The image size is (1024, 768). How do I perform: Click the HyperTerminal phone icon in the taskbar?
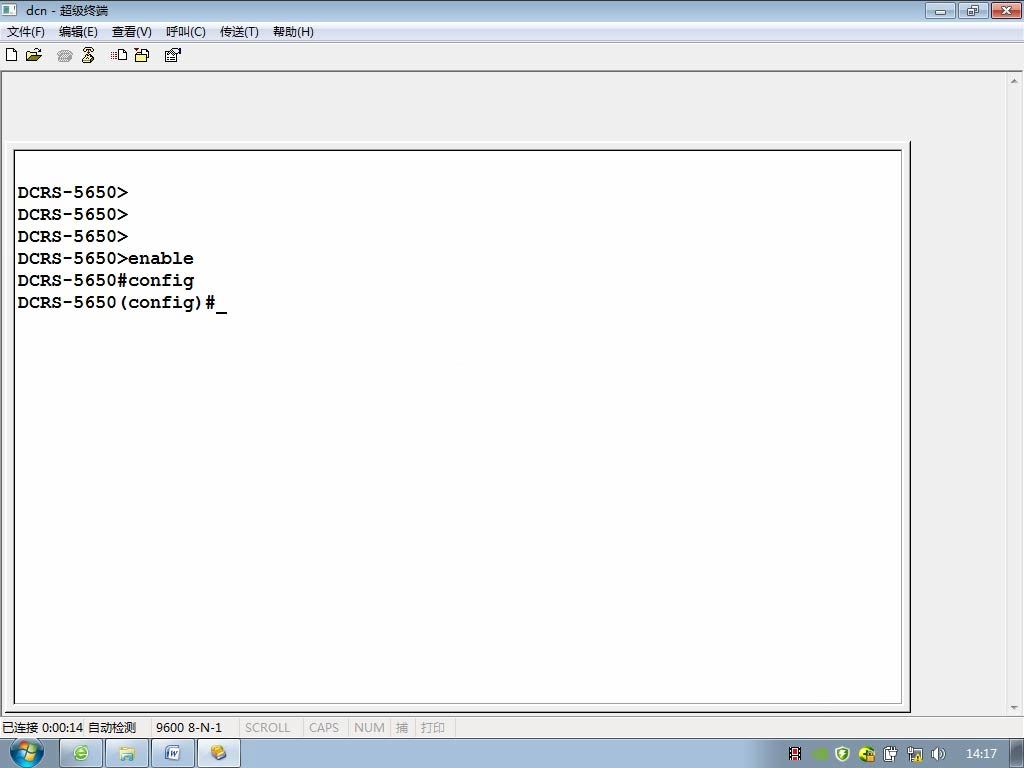(218, 754)
